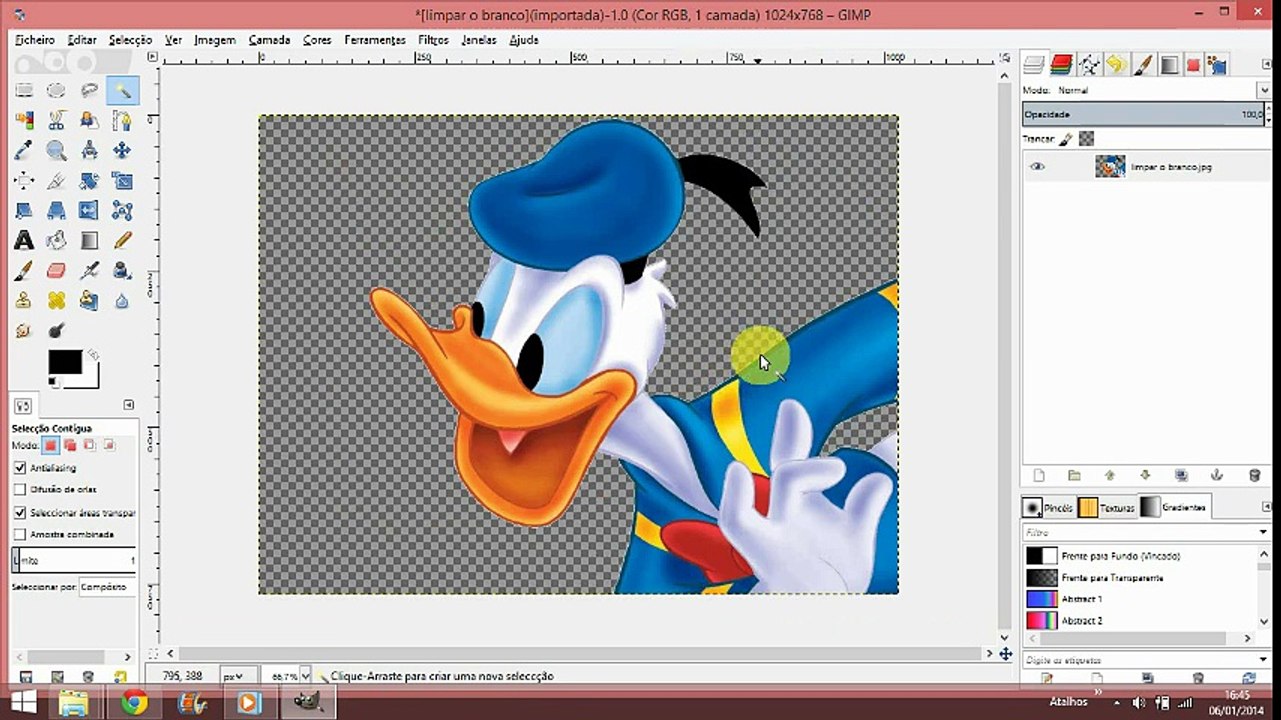Select the Airbrush tool
Screen dimensions: 1281x720
(90, 271)
